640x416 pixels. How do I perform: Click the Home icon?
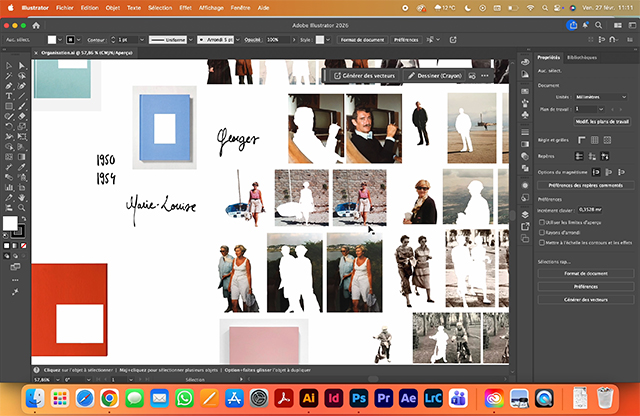point(36,25)
